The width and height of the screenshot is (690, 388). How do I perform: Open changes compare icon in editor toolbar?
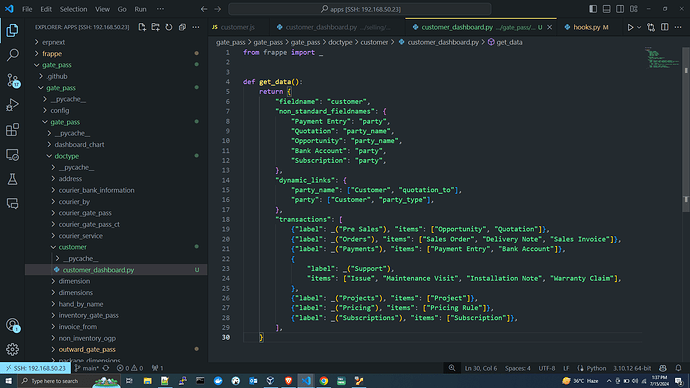[651, 27]
